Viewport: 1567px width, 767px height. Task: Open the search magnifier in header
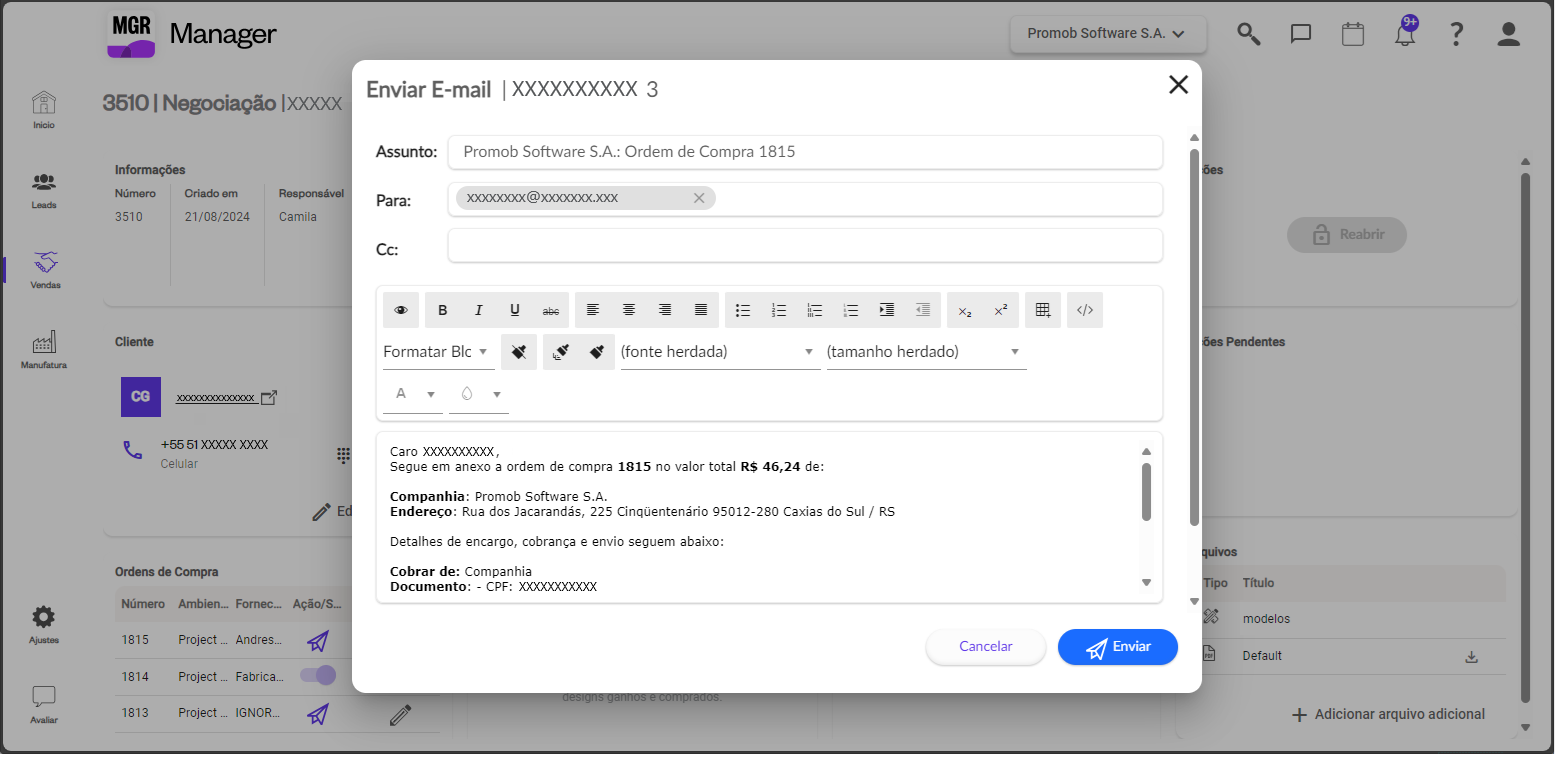point(1248,34)
